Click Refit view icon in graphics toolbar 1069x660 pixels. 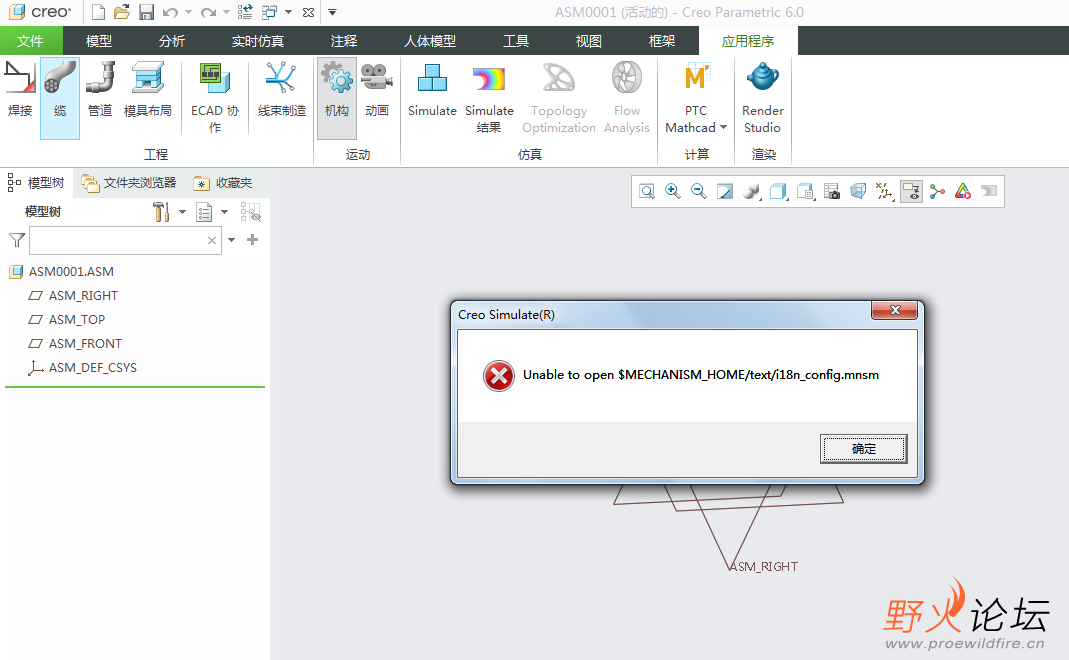pyautogui.click(x=647, y=192)
